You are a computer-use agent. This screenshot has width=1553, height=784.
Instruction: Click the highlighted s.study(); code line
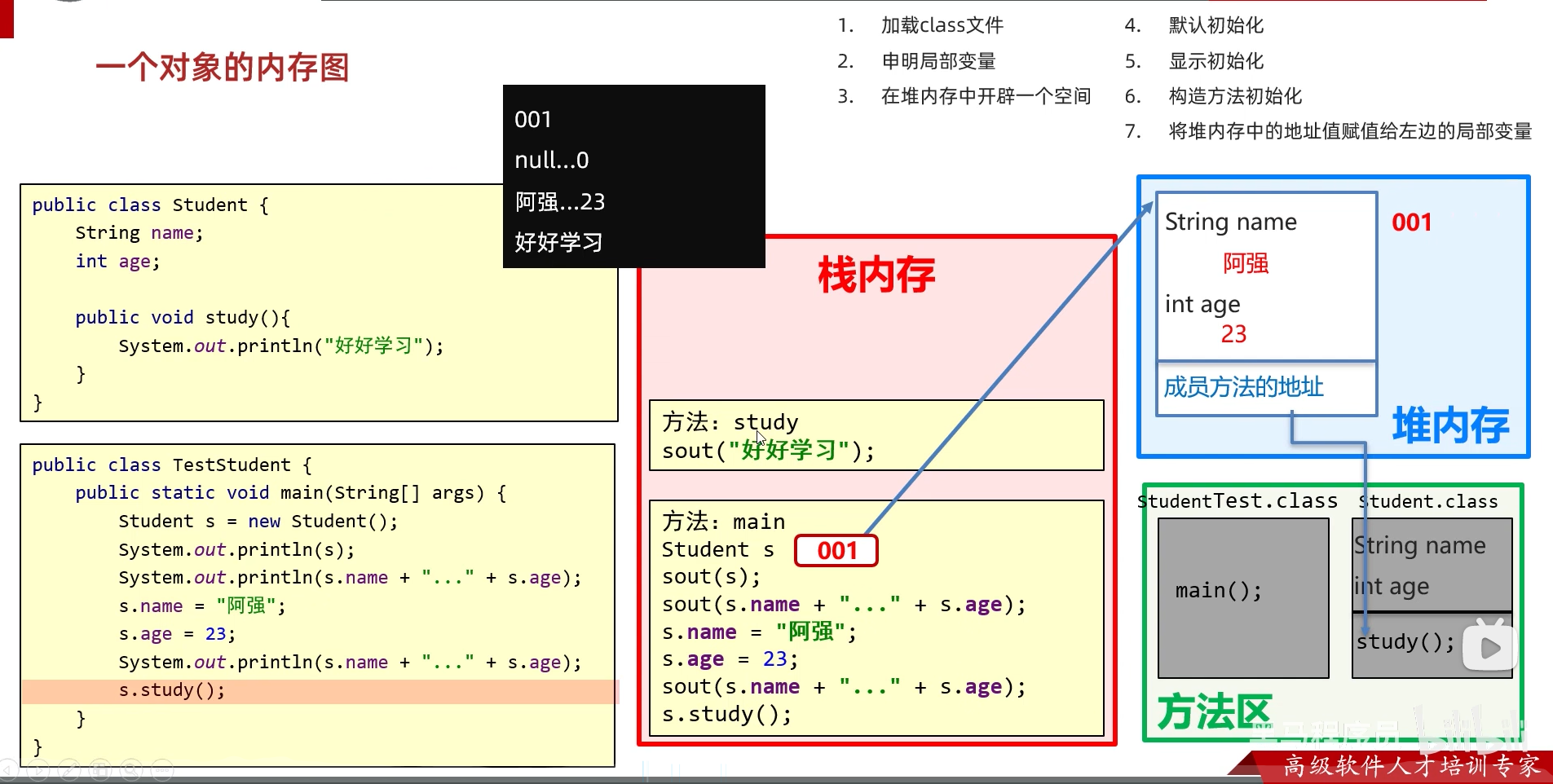(320, 690)
